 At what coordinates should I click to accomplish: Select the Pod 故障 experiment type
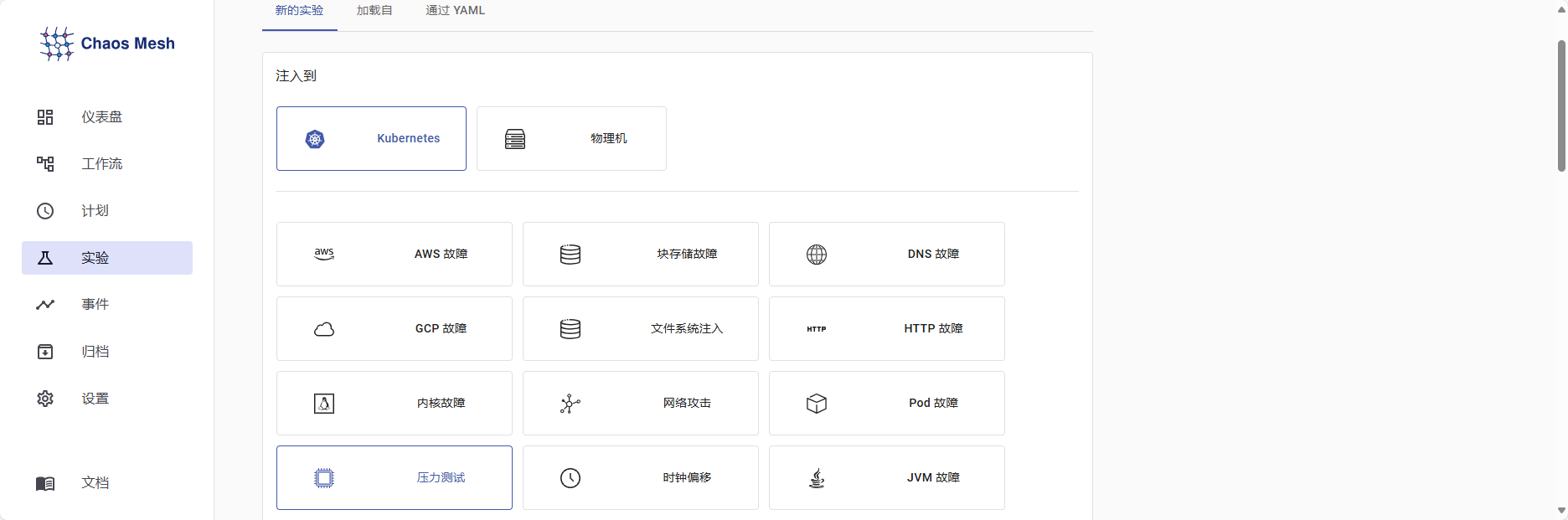coord(887,404)
